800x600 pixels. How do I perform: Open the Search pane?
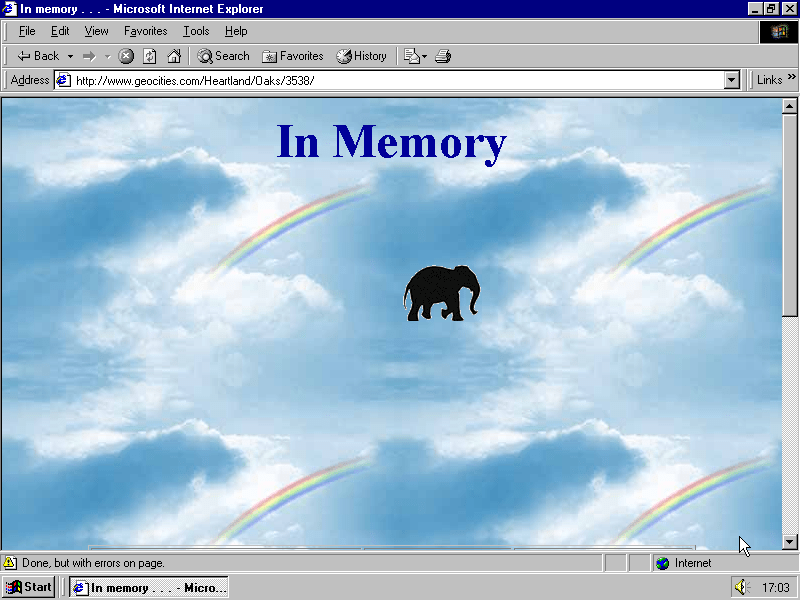click(223, 56)
